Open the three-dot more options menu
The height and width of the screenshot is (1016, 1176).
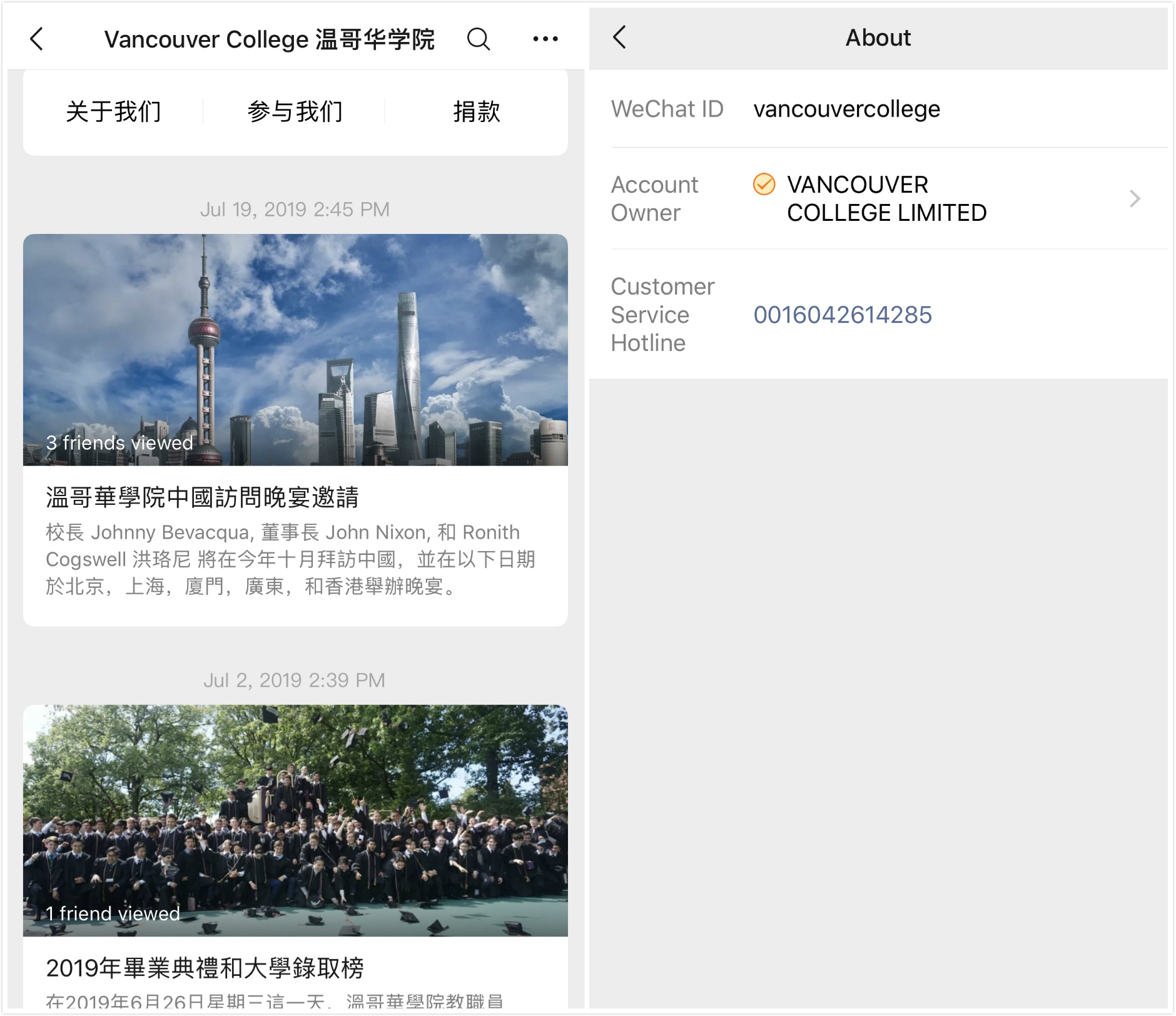coord(545,39)
